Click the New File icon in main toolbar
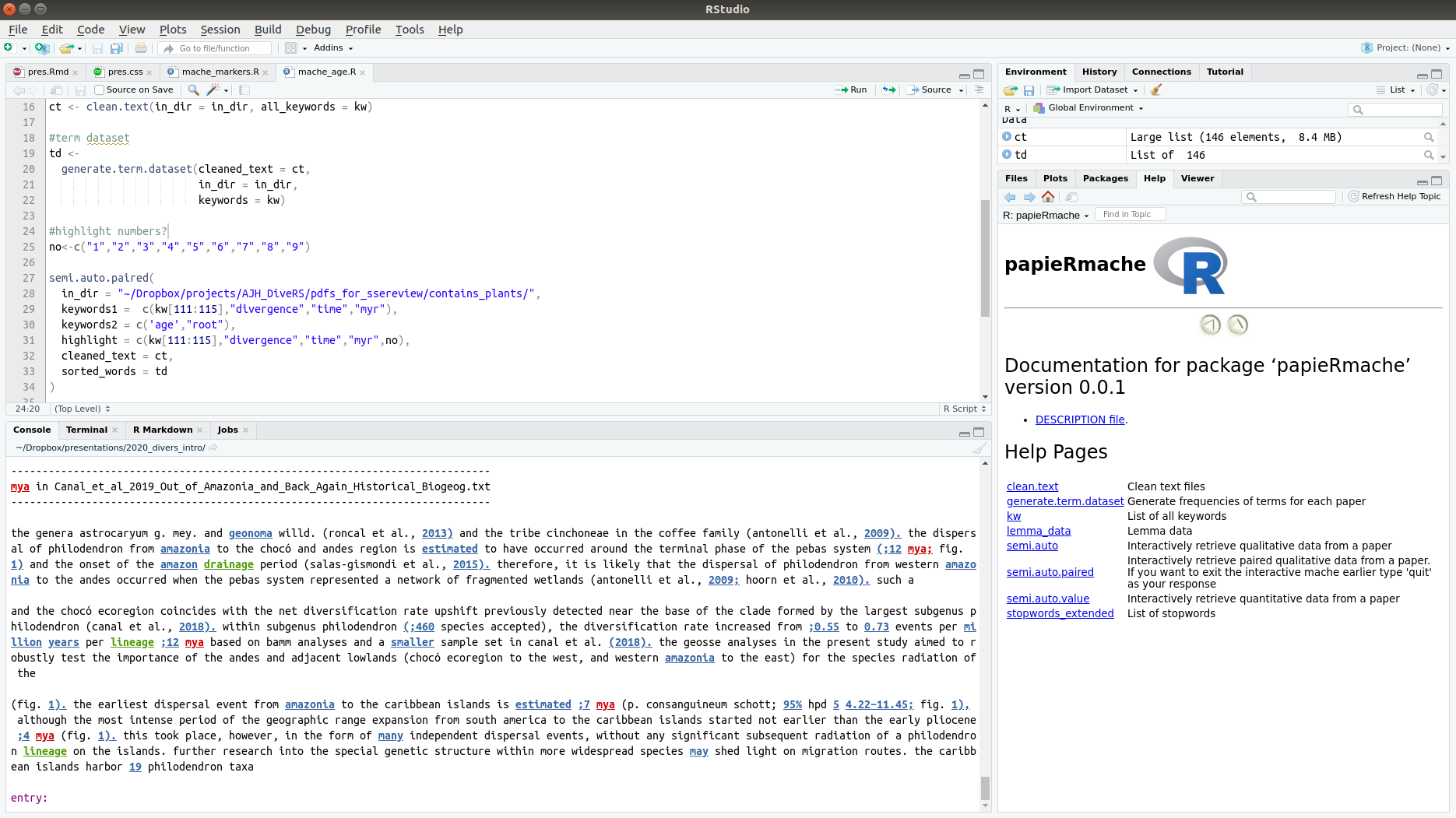The width and height of the screenshot is (1456, 818). 9,48
